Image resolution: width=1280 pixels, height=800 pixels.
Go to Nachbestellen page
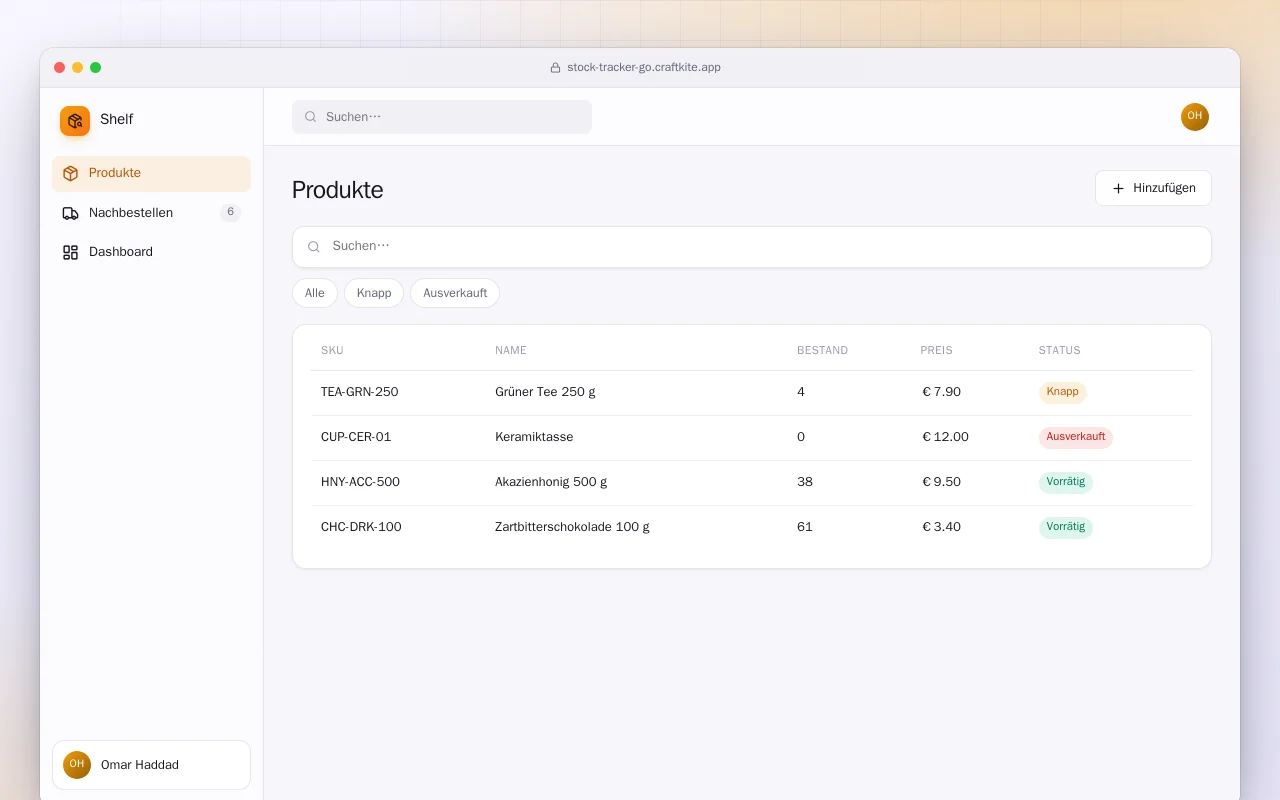pyautogui.click(x=151, y=213)
